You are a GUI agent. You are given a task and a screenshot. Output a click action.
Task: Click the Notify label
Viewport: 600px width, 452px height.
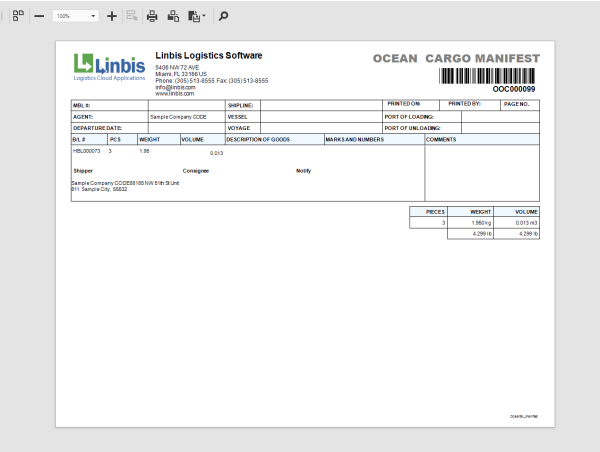303,171
